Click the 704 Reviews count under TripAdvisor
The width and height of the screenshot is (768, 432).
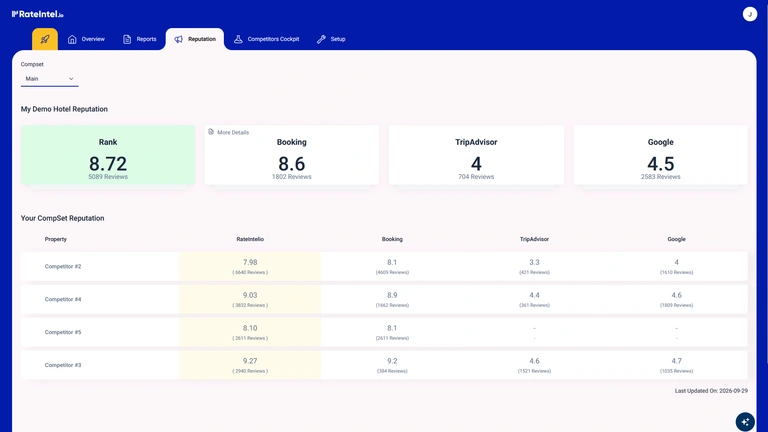coord(476,177)
